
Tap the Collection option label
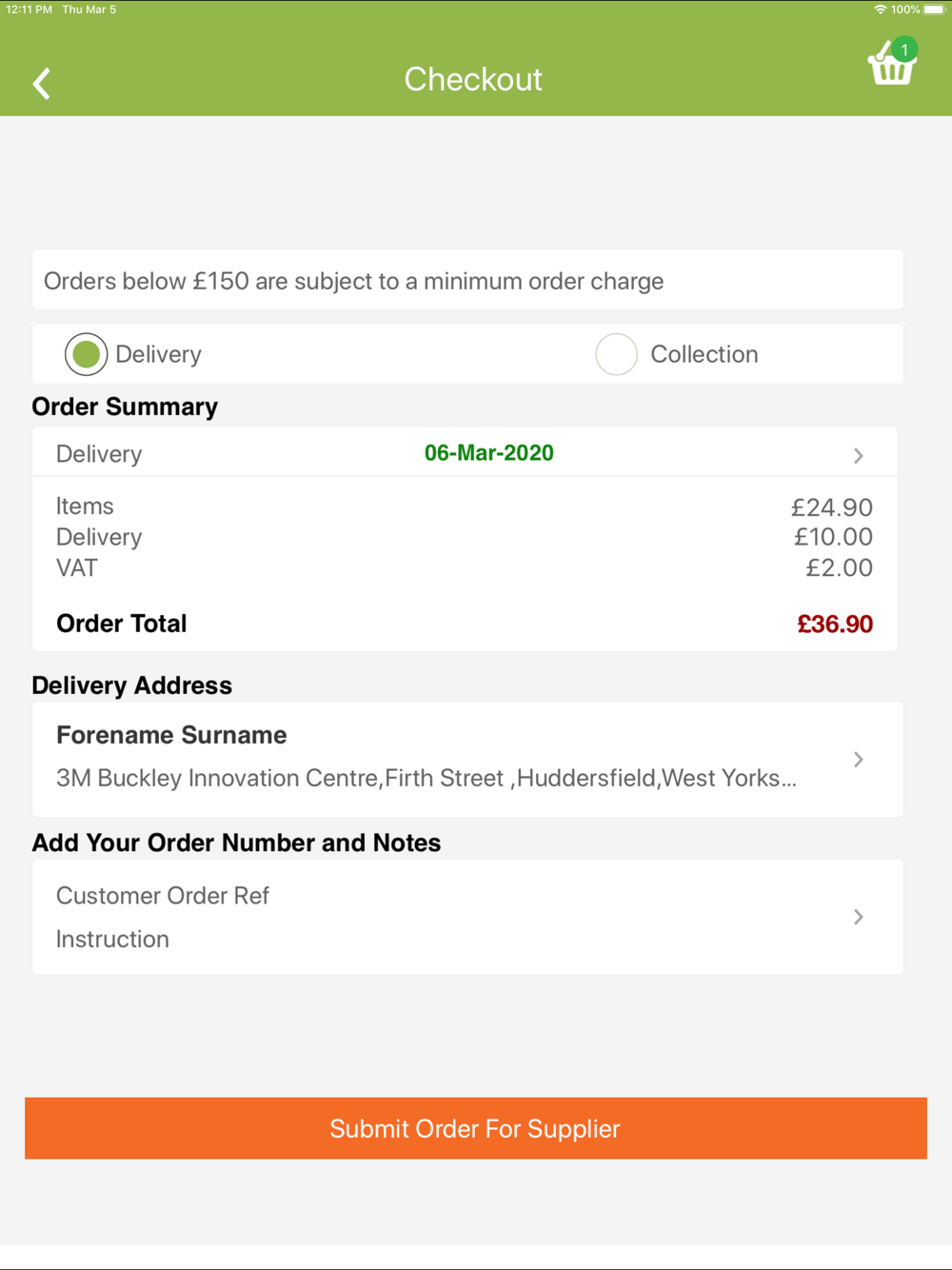pyautogui.click(x=704, y=354)
